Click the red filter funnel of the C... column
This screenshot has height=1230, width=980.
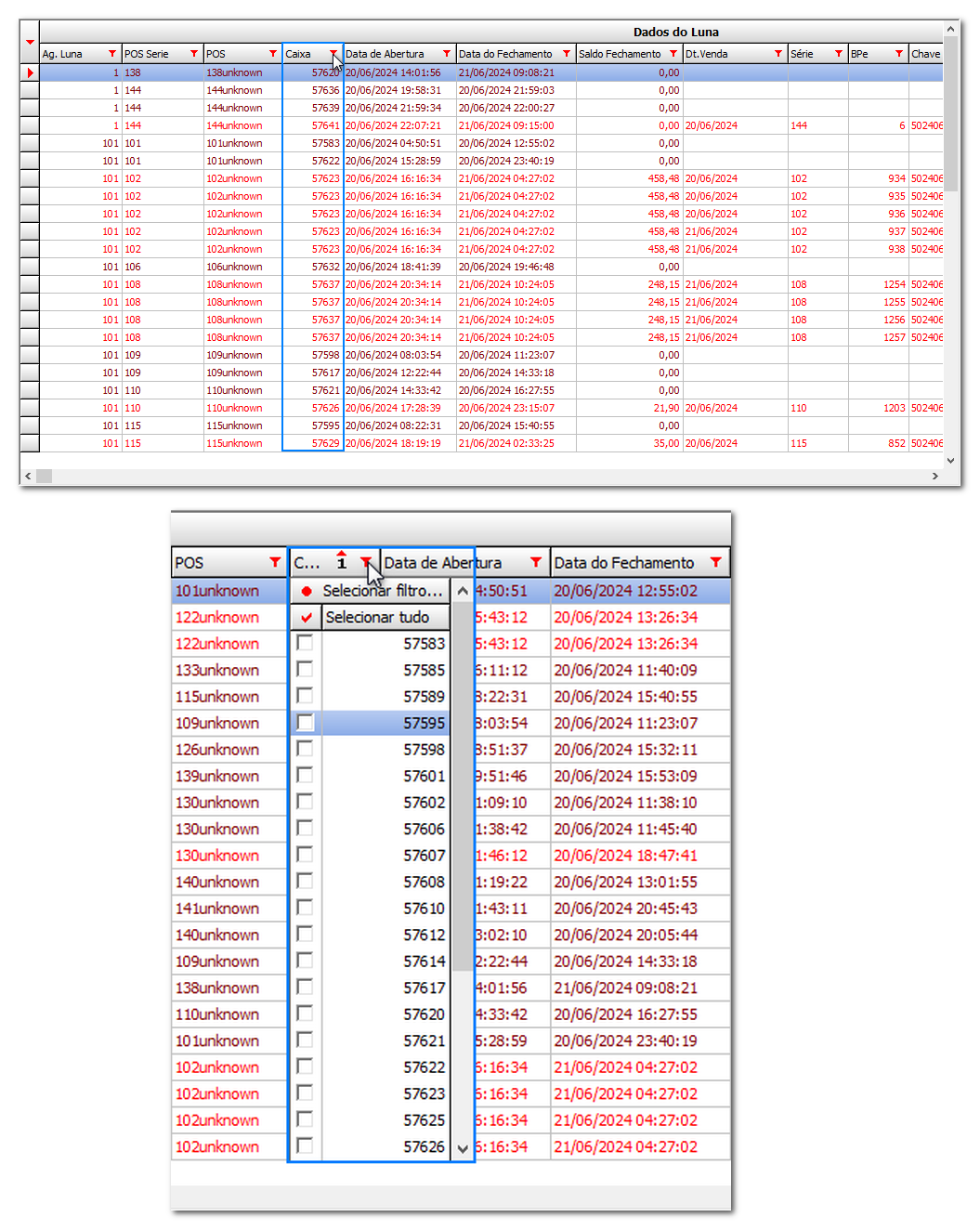(x=366, y=562)
